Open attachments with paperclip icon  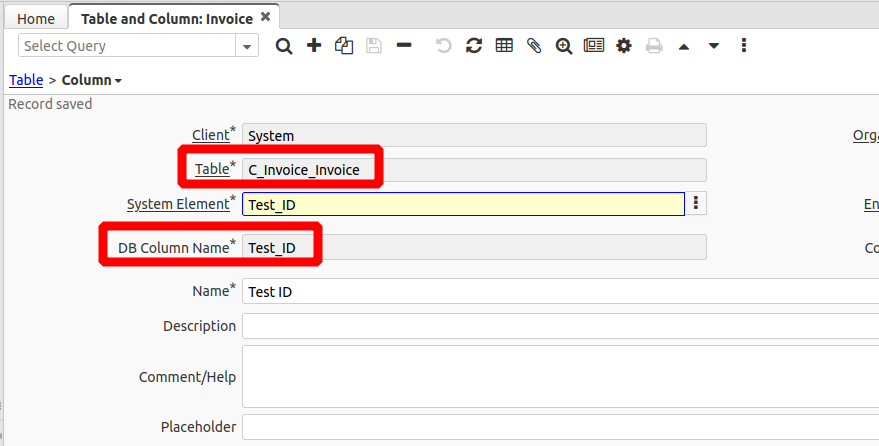534,46
